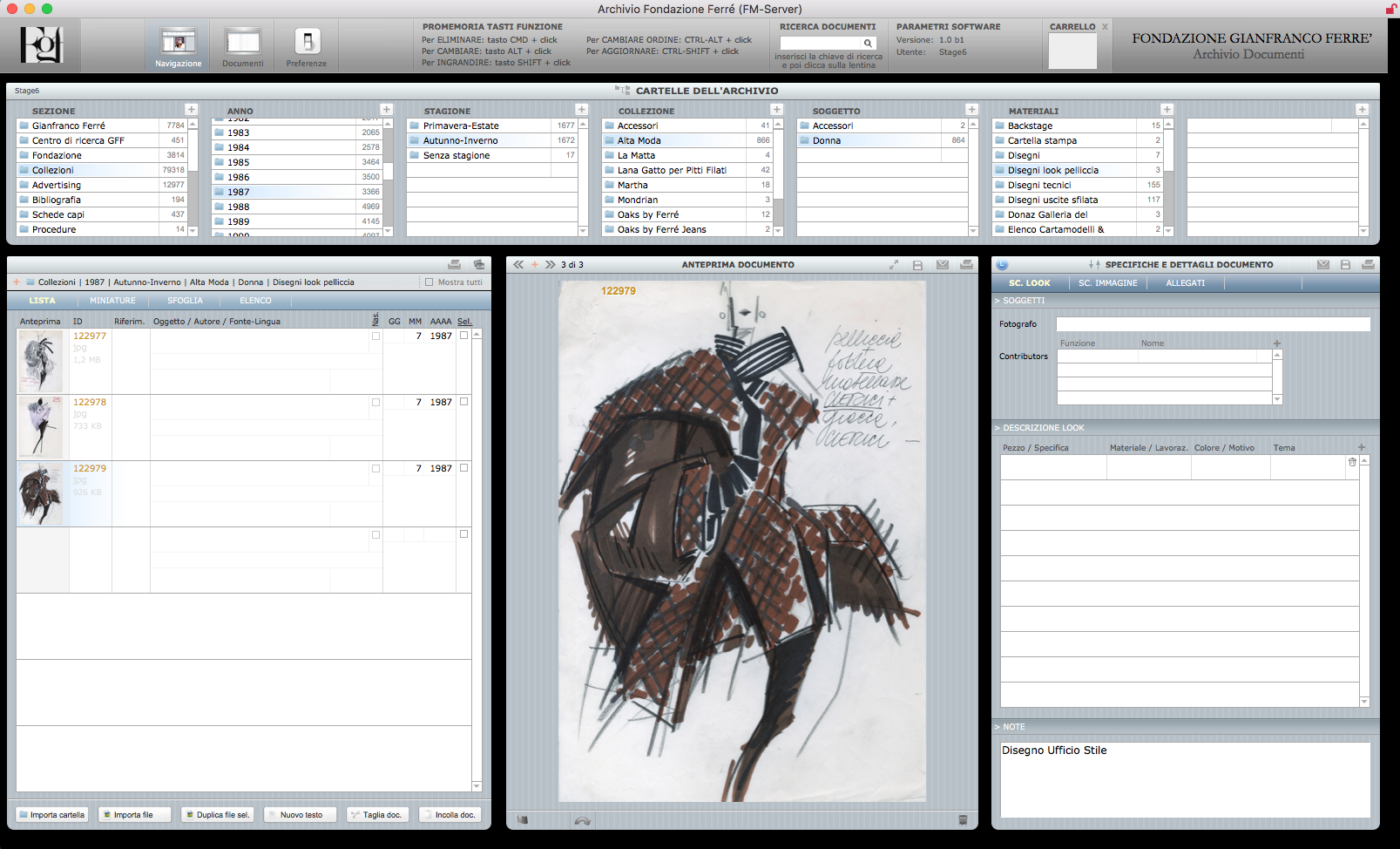Click the orange plus in the preview header
This screenshot has width=1400, height=849.
(535, 264)
